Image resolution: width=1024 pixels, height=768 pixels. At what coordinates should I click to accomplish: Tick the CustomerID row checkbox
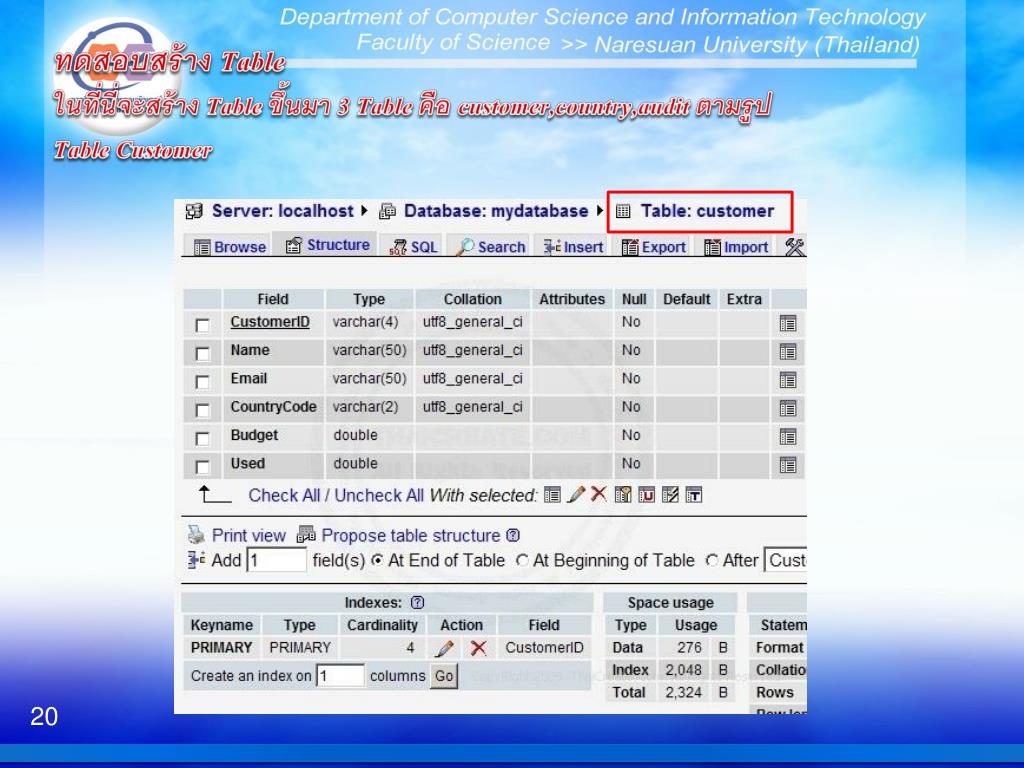(x=202, y=325)
